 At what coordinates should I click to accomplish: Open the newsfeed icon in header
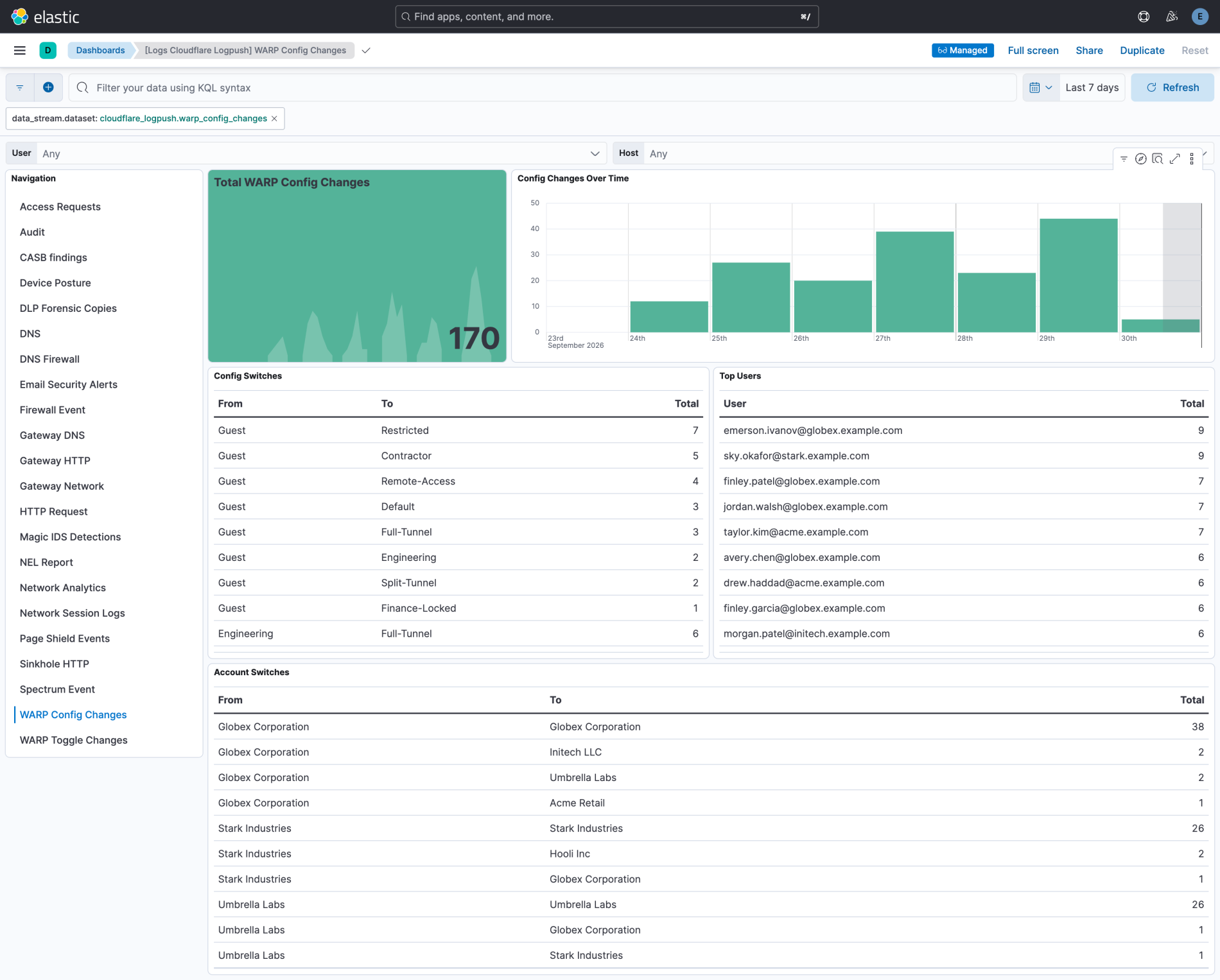click(1172, 17)
